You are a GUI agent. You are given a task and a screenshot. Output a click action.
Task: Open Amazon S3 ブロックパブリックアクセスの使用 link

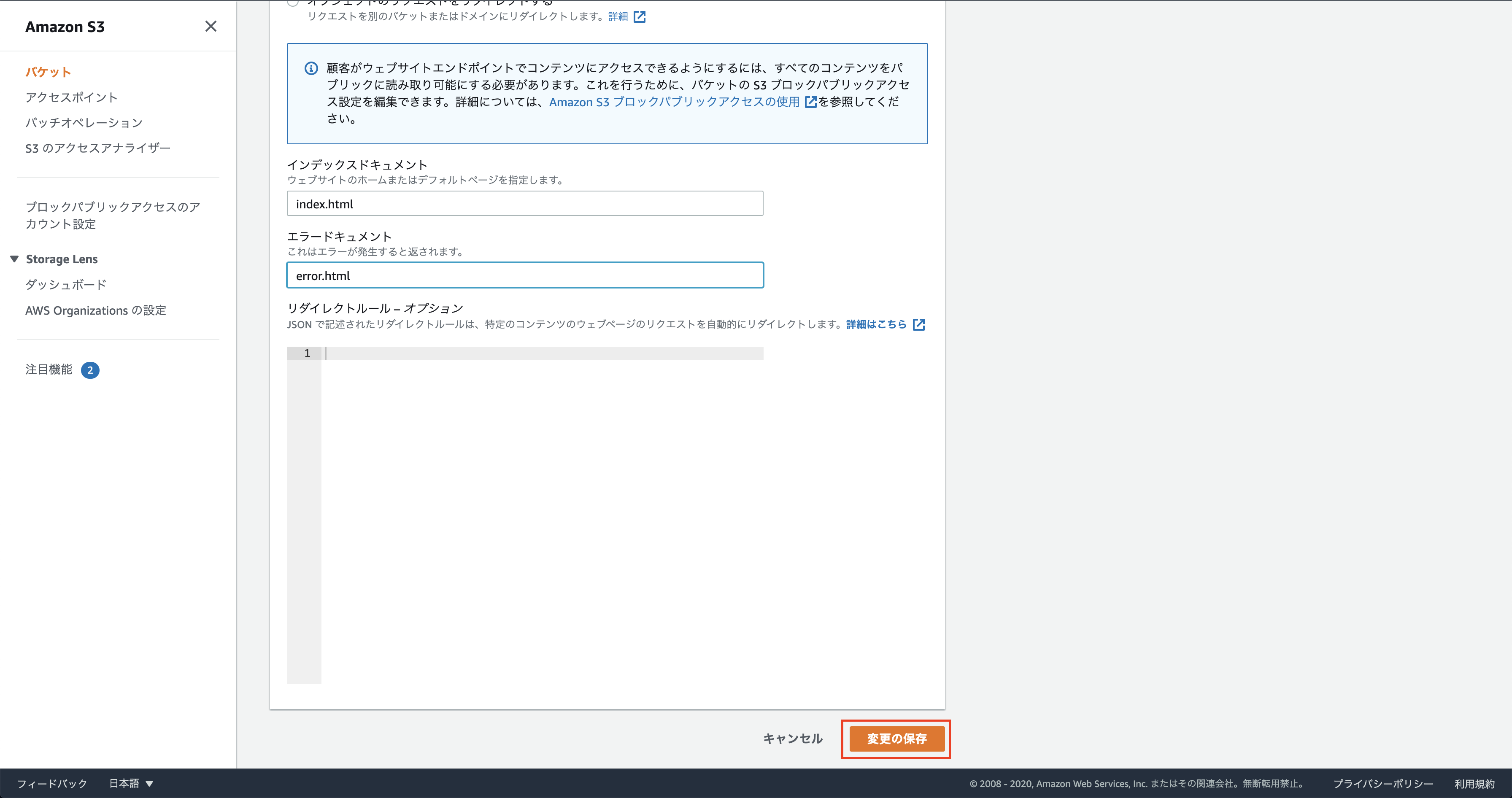[x=674, y=102]
